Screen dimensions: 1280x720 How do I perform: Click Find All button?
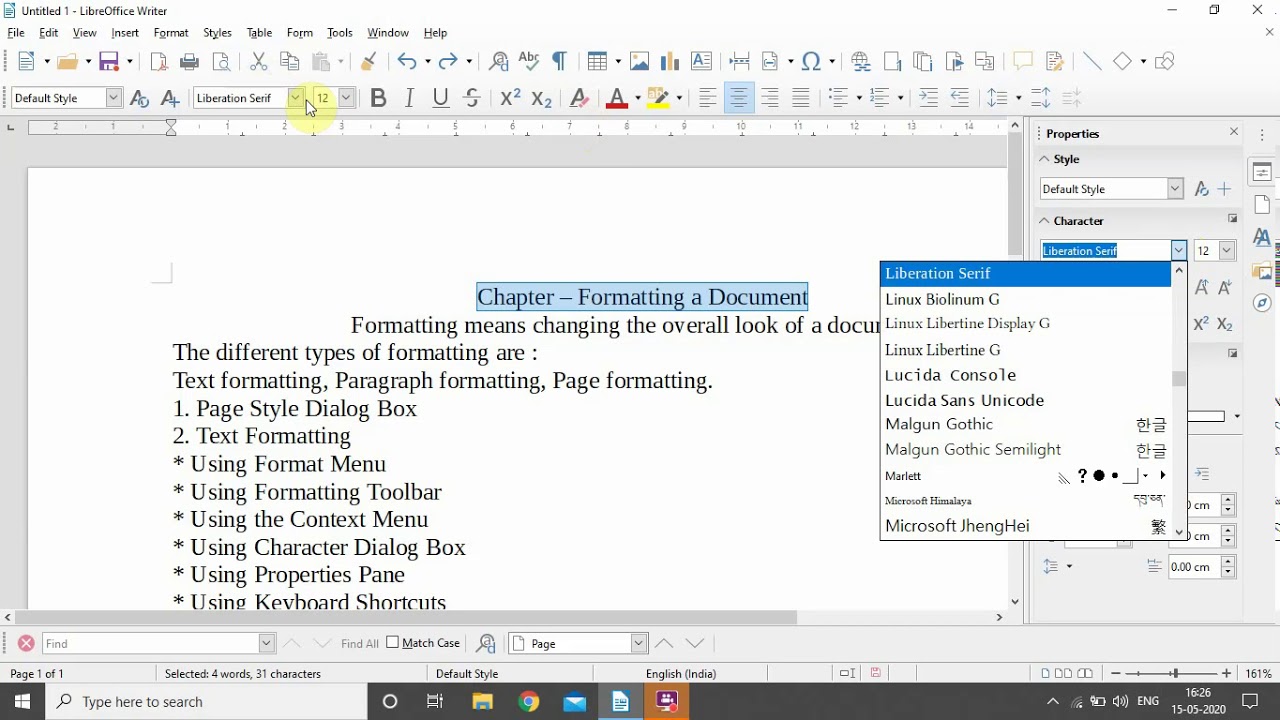(x=359, y=644)
